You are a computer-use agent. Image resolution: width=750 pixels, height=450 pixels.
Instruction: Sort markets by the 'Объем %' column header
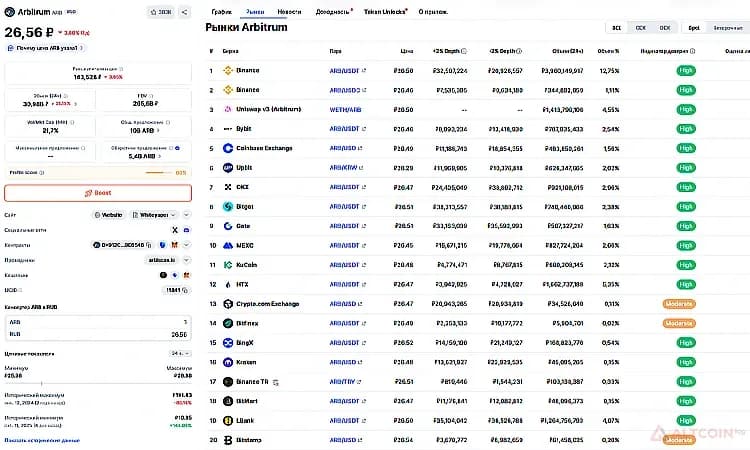[x=608, y=51]
